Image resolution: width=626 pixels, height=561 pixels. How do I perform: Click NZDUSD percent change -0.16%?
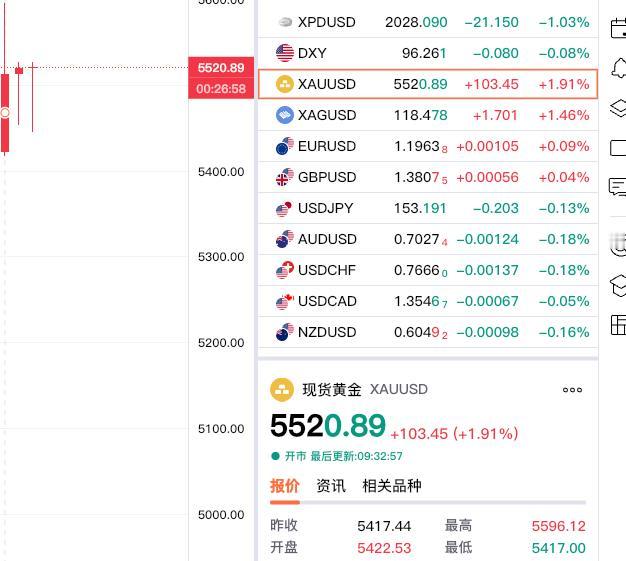click(x=564, y=332)
